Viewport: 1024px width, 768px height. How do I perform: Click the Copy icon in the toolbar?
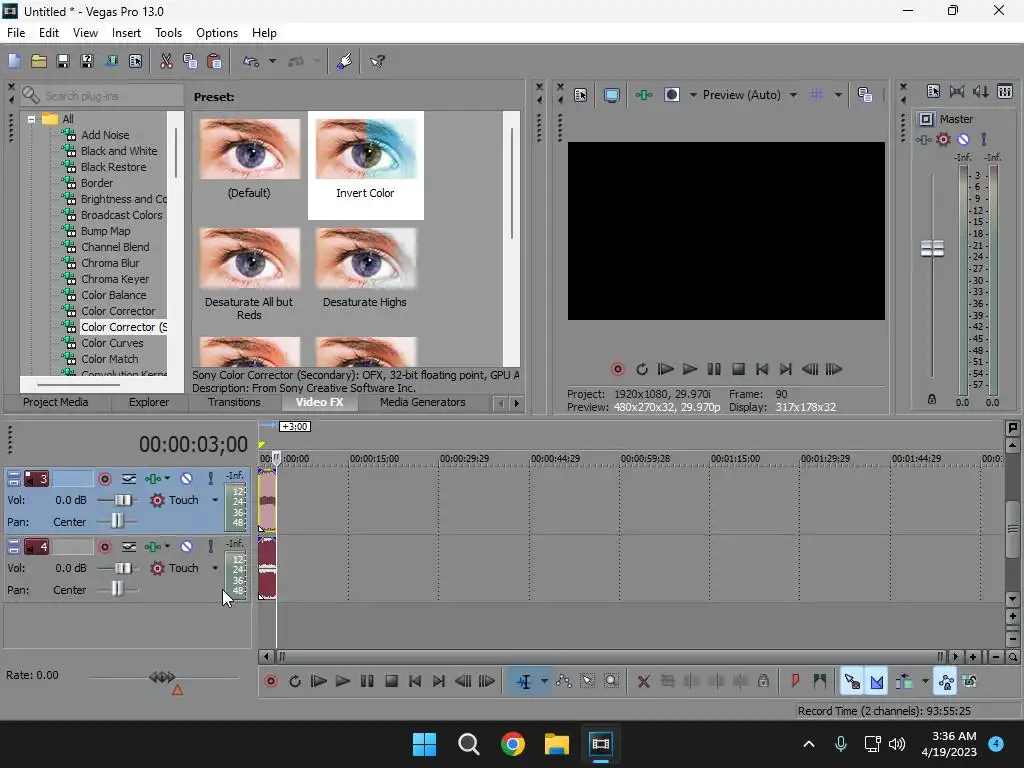point(190,61)
